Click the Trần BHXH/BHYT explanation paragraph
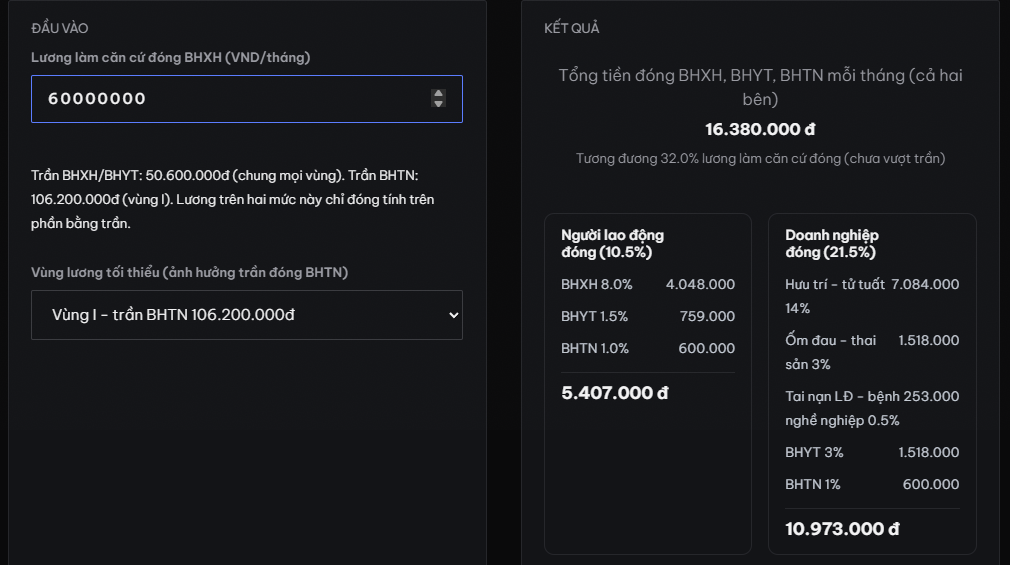Image resolution: width=1010 pixels, height=565 pixels. click(233, 199)
